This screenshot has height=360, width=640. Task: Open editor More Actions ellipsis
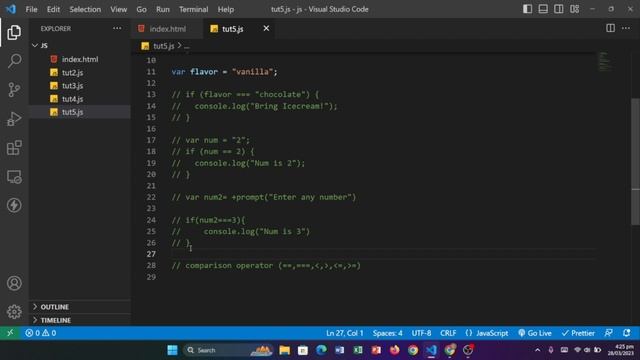pyautogui.click(x=626, y=28)
